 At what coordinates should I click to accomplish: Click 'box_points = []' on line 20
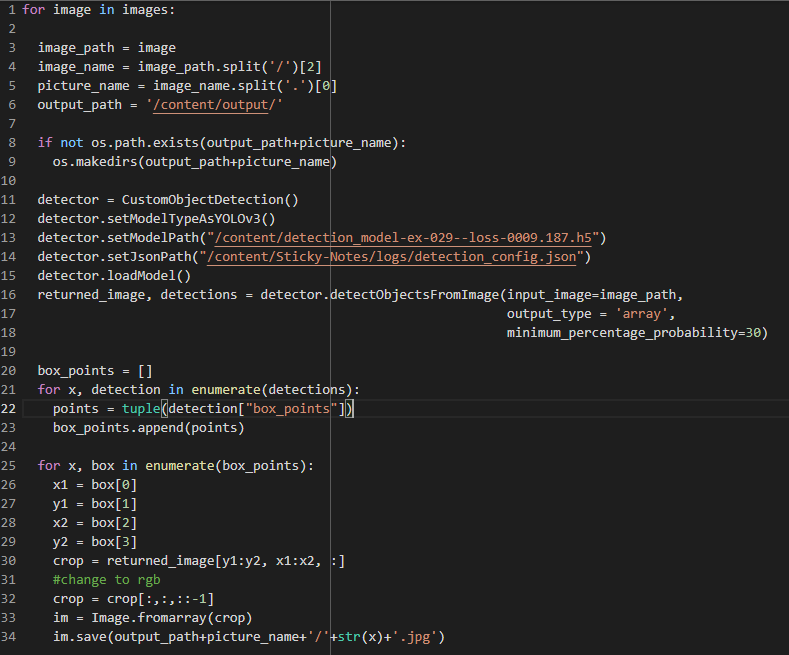tap(95, 371)
